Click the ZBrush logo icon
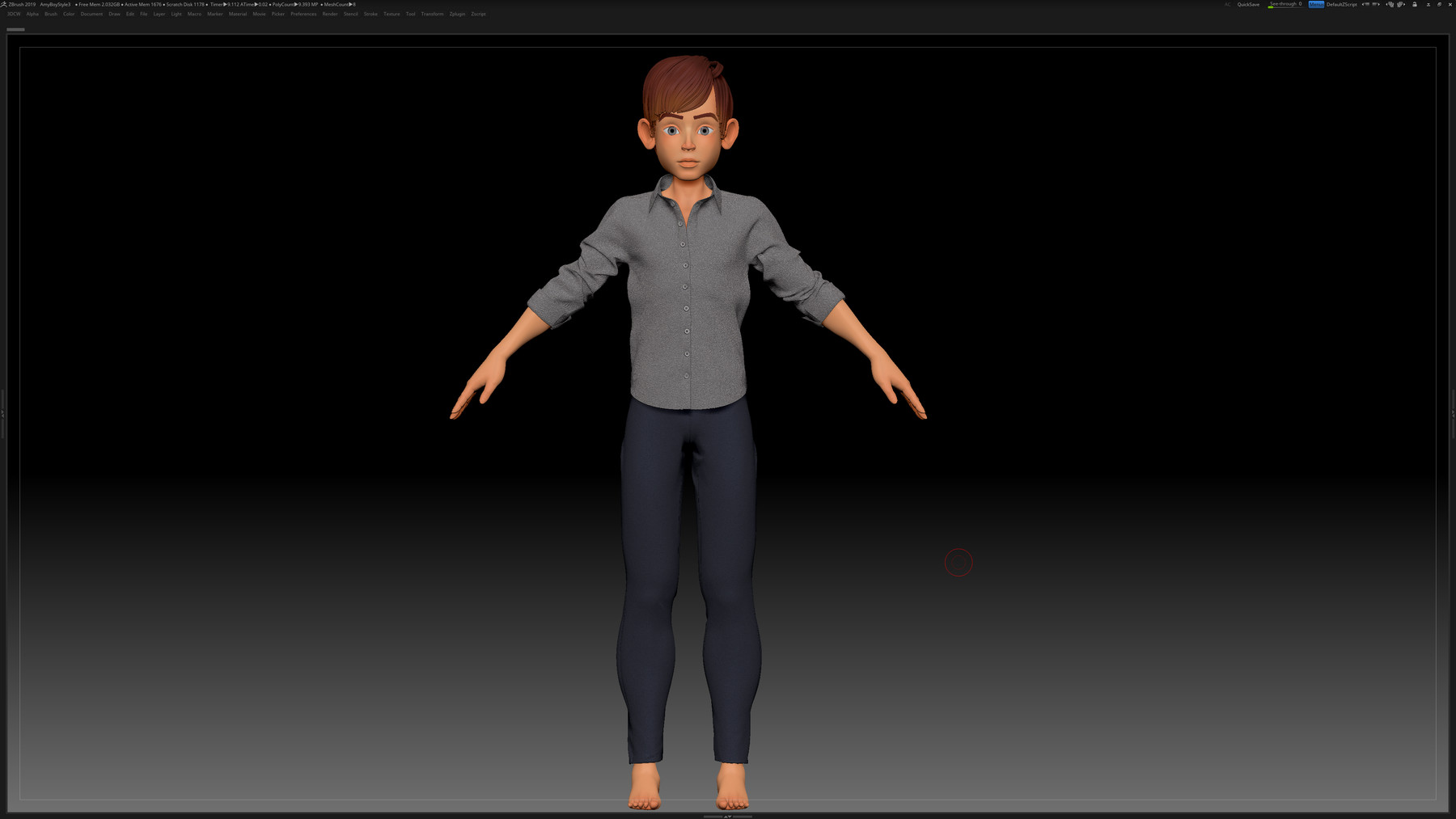The height and width of the screenshot is (819, 1456). point(3,4)
